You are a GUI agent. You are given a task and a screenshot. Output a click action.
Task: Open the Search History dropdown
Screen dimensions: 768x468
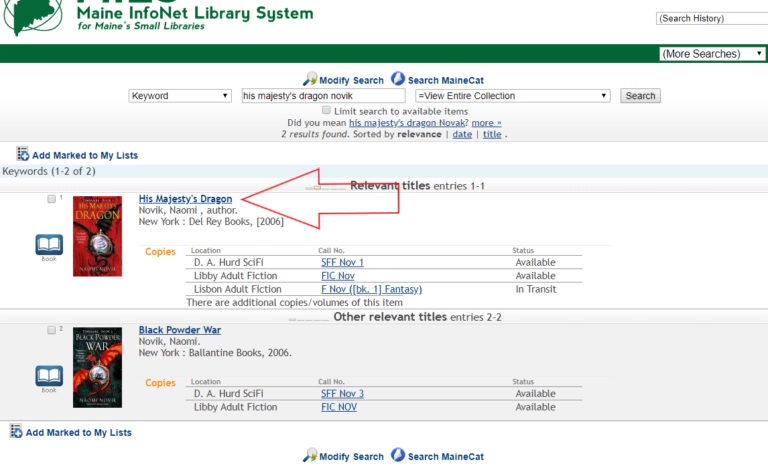(x=712, y=19)
